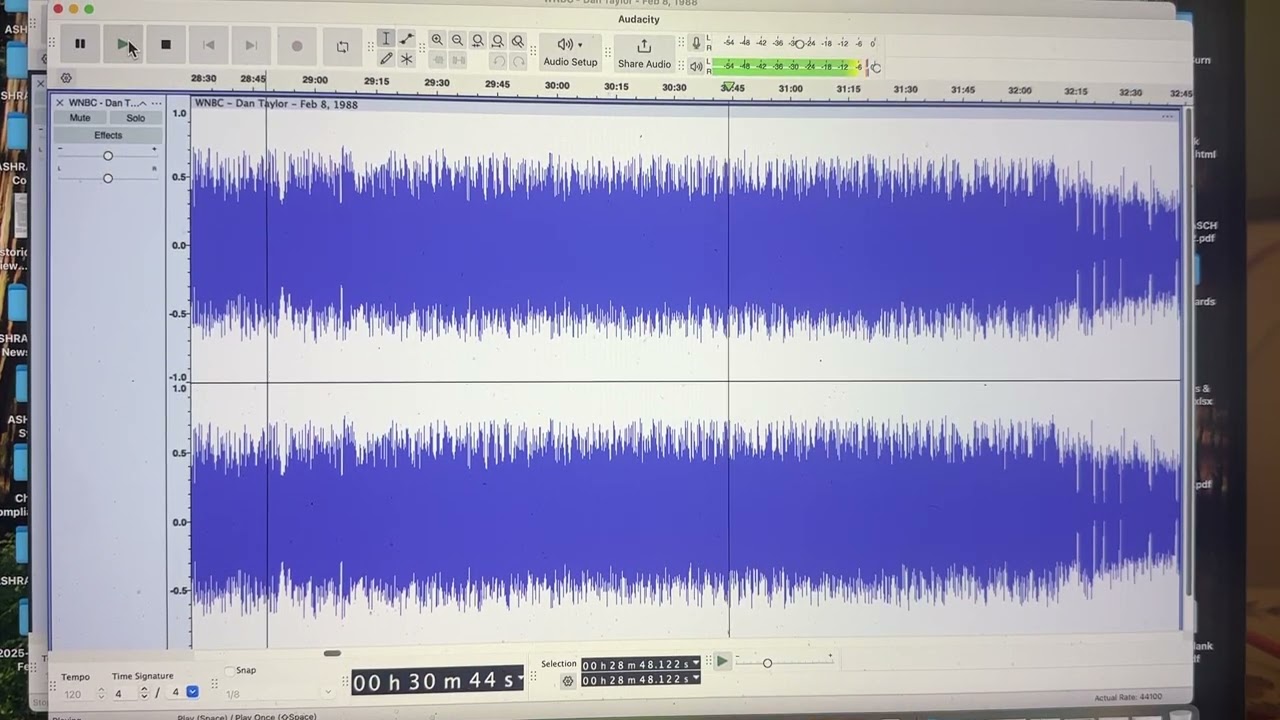Click the time signature numerator stepper
This screenshot has height=720, width=1280.
pyautogui.click(x=144, y=693)
